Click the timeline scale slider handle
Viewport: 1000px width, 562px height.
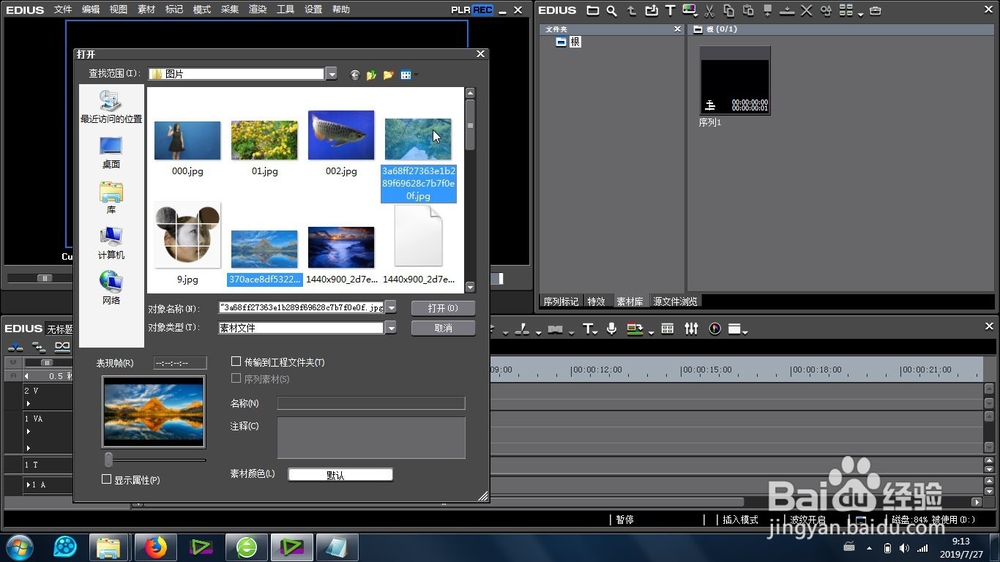[x=46, y=362]
